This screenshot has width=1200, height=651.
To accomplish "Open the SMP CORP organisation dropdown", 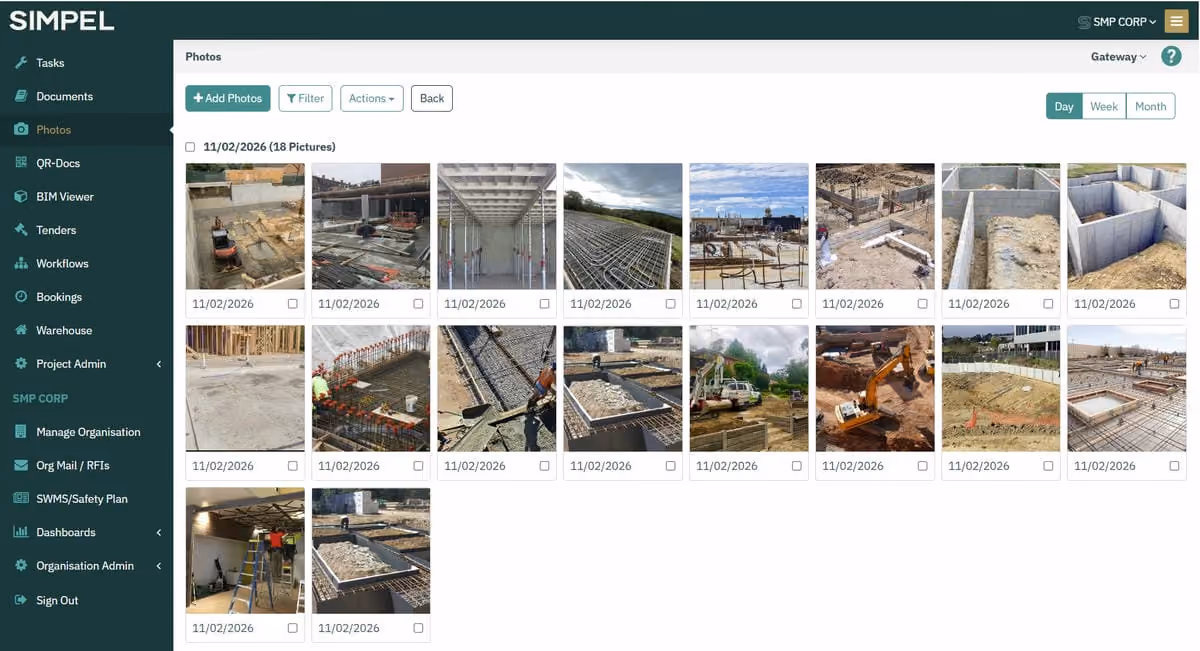I will pyautogui.click(x=1117, y=21).
